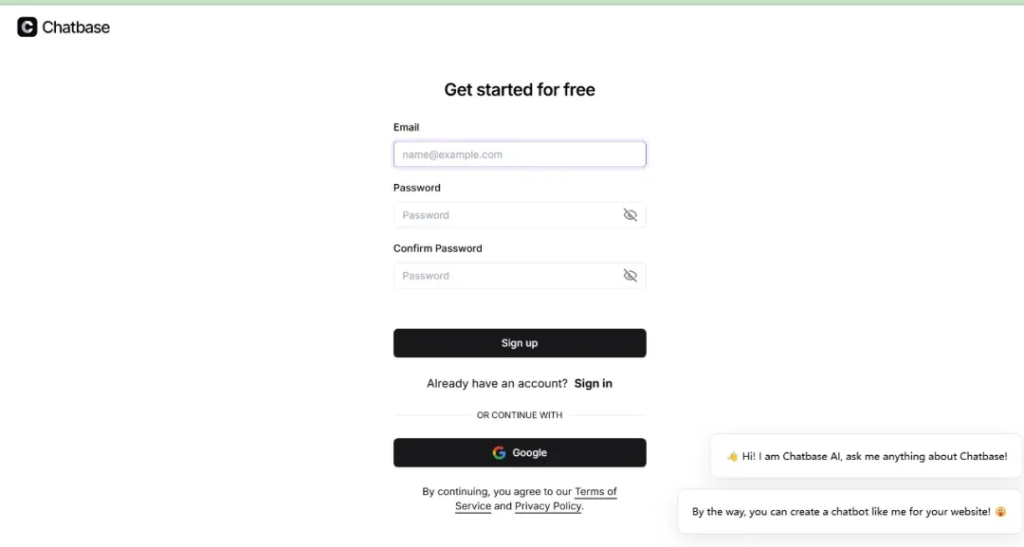Click the 'create a chatbot like me' message
Image resolution: width=1024 pixels, height=547 pixels.
850,512
